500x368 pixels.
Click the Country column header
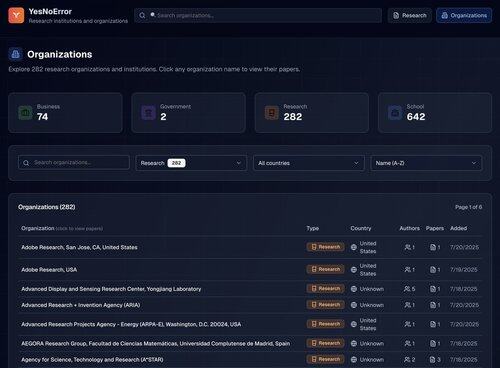(361, 228)
